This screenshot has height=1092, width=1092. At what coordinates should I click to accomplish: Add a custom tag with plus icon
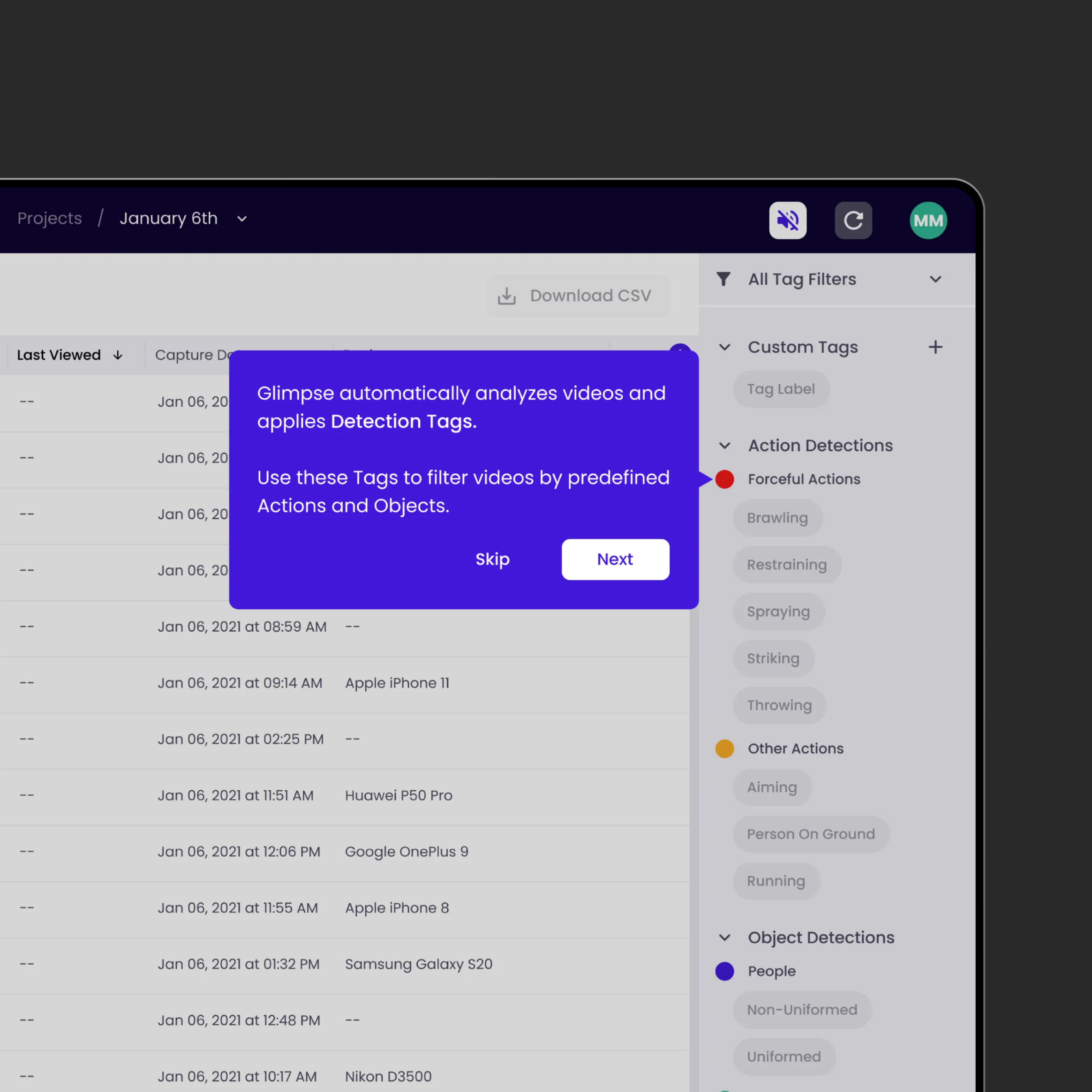(x=935, y=347)
